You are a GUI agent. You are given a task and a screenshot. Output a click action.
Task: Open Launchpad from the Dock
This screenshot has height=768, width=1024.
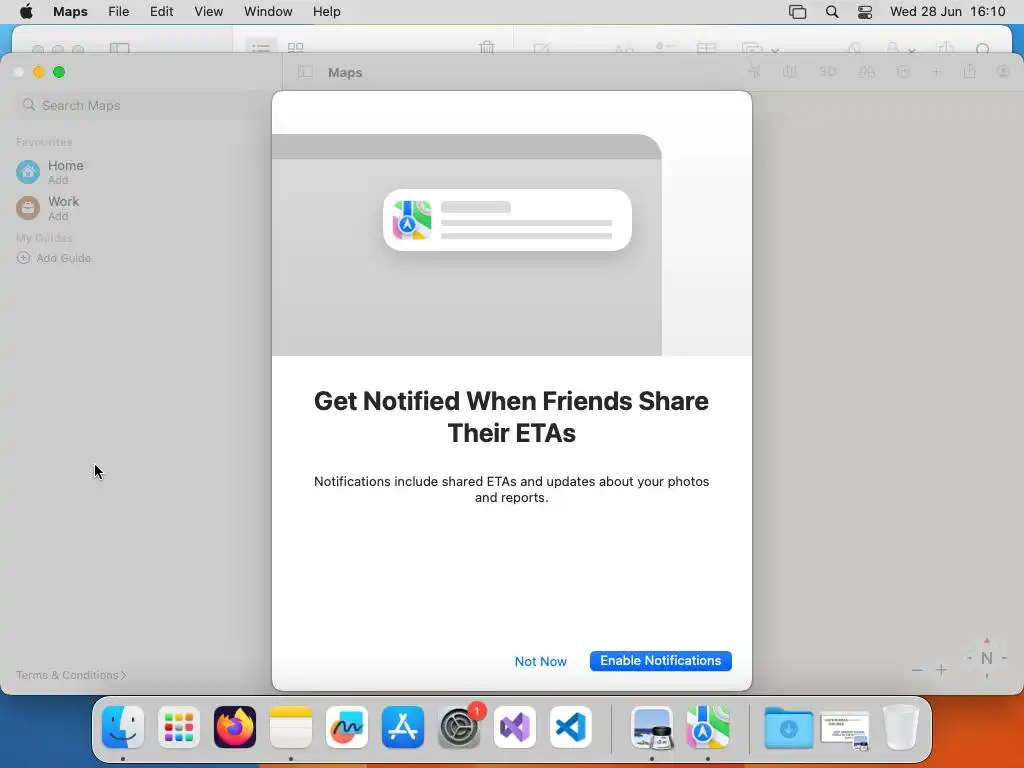point(179,727)
